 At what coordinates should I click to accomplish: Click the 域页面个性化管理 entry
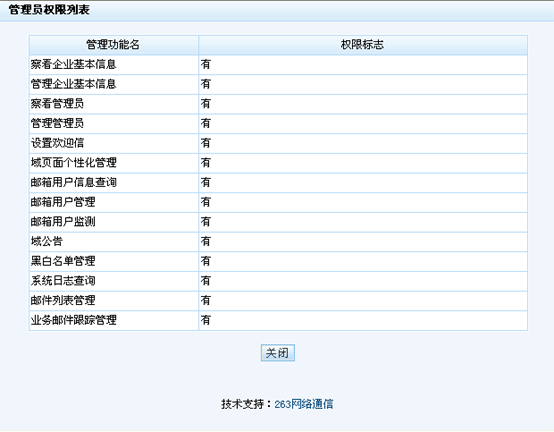[x=73, y=163]
